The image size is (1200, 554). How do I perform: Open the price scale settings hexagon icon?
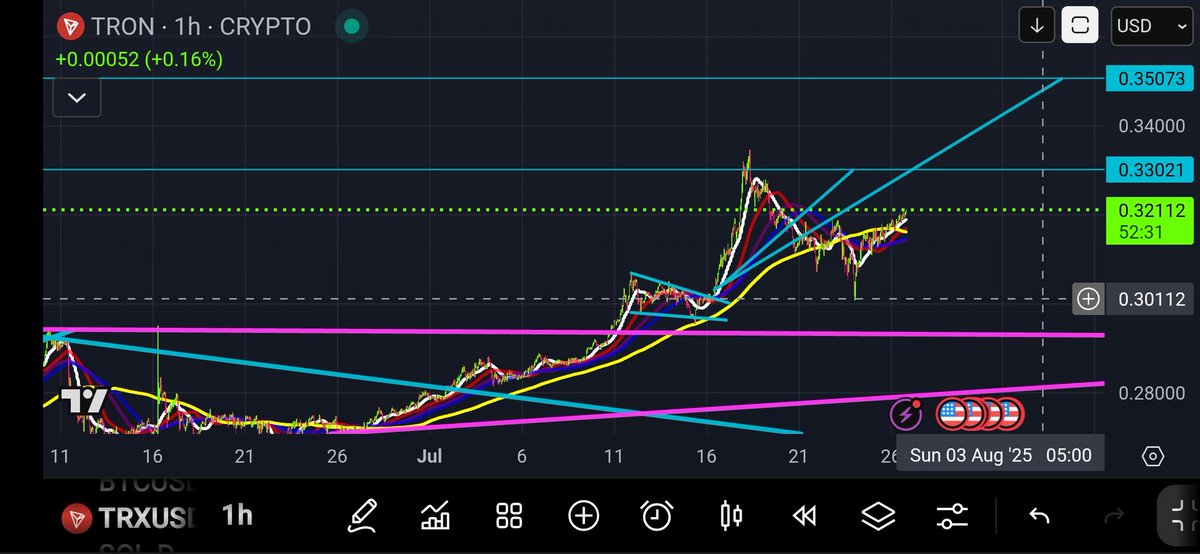[1153, 456]
